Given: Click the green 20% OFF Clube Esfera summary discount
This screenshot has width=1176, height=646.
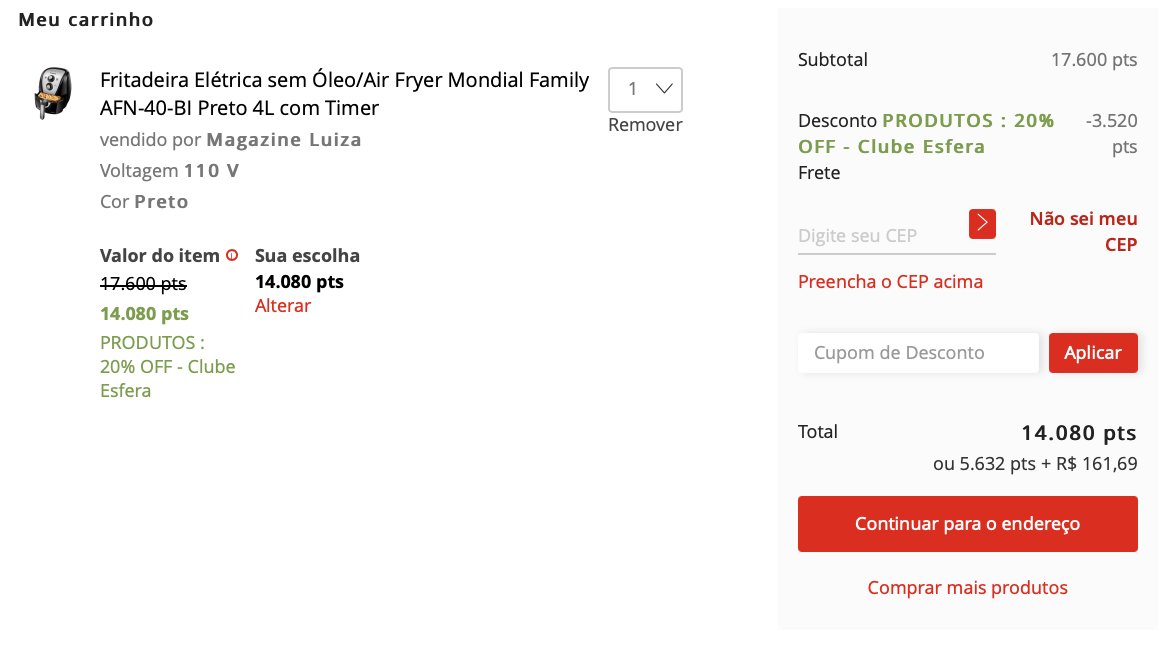Looking at the screenshot, I should tap(926, 134).
